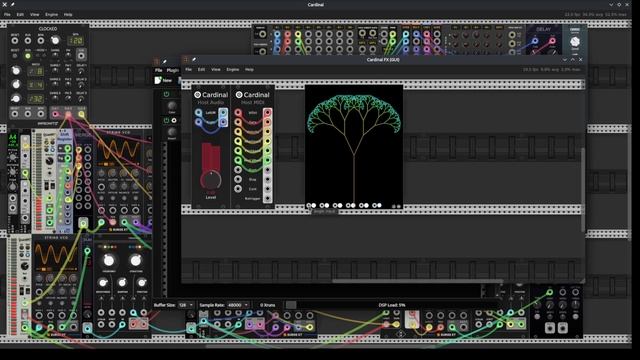Click Host MIDI V/Oct red output jack
The image size is (640, 360).
(267, 113)
